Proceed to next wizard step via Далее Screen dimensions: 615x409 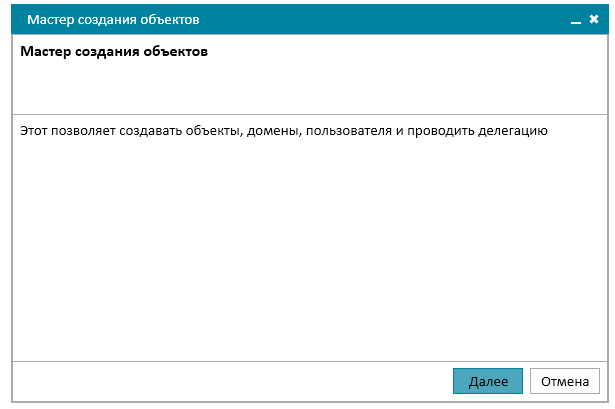point(488,381)
